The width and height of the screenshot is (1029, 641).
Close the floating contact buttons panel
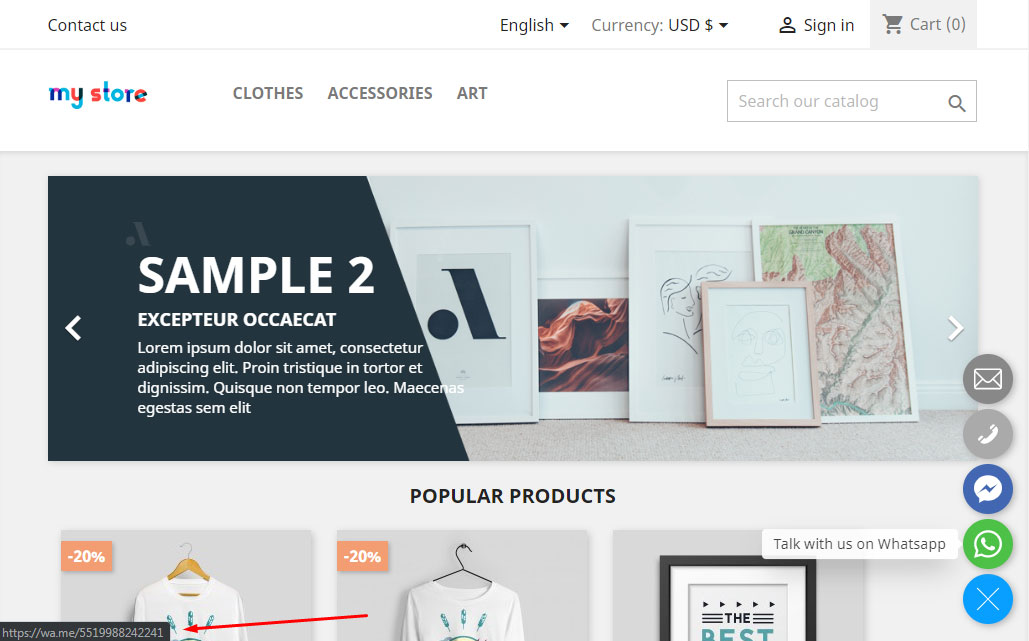[988, 599]
